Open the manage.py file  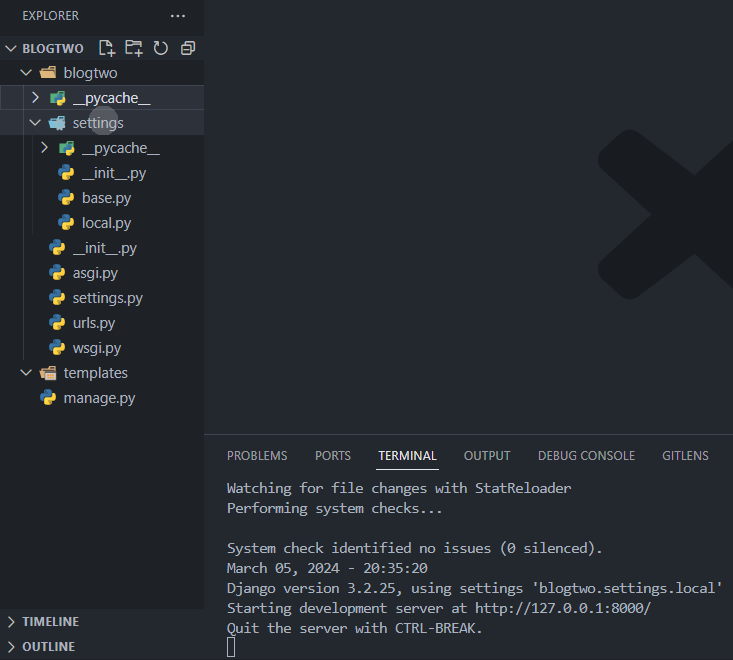(x=99, y=398)
